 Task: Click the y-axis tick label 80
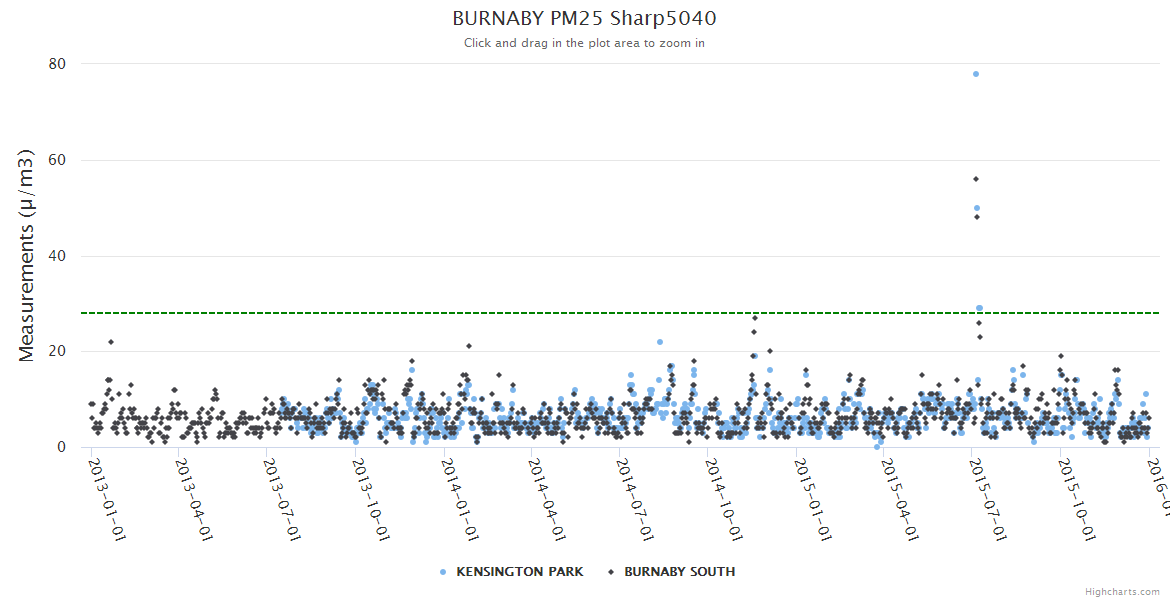click(x=57, y=64)
